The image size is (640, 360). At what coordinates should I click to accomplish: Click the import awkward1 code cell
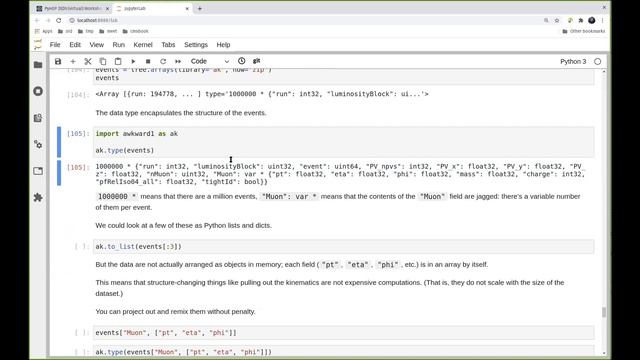coord(343,142)
